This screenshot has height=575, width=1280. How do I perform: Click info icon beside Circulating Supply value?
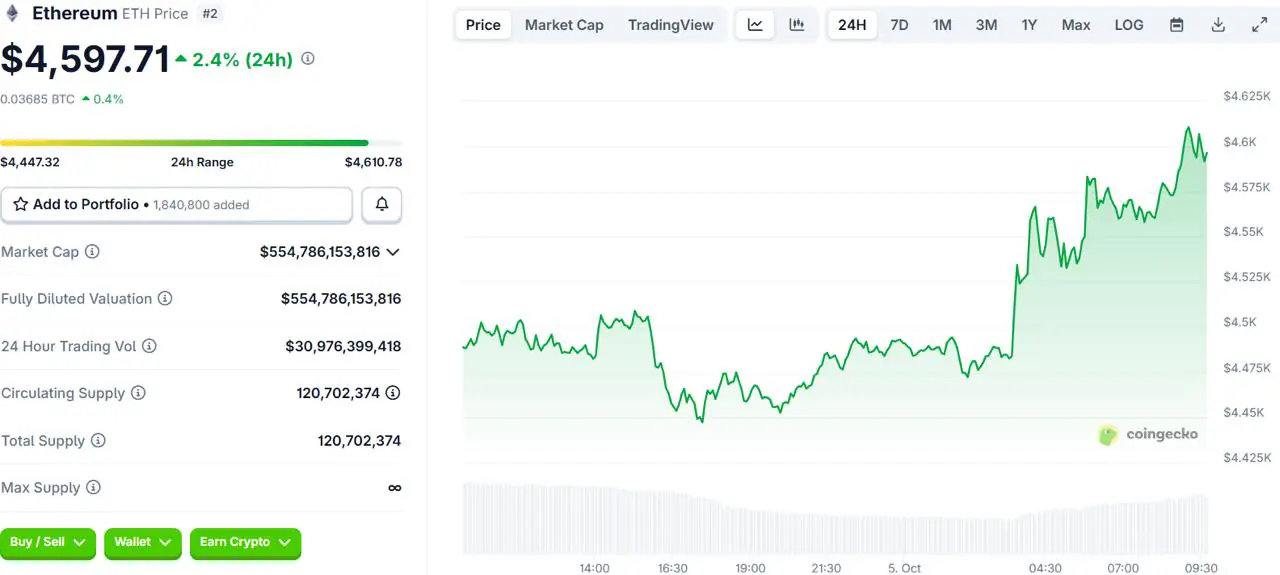393,393
